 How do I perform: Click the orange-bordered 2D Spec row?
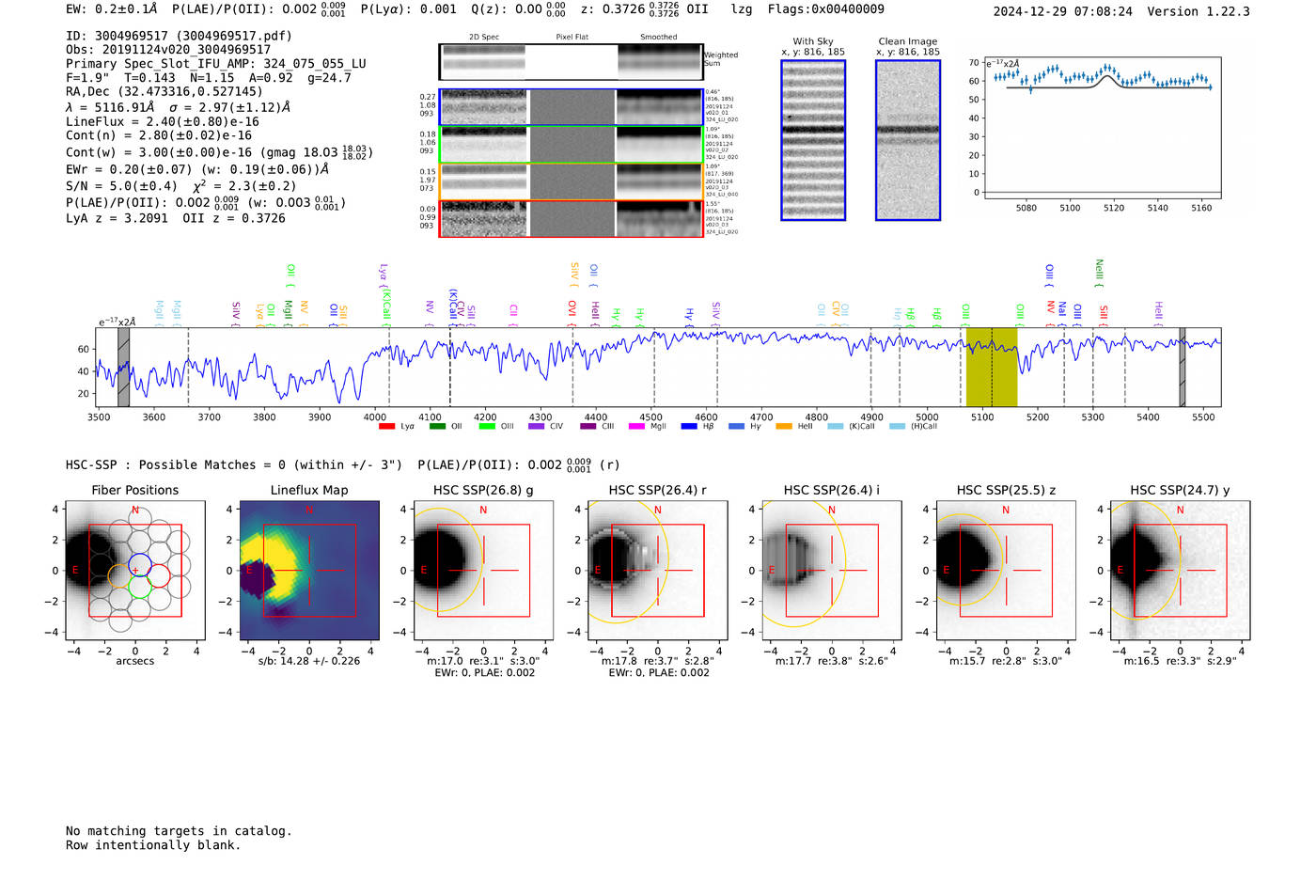tap(572, 181)
